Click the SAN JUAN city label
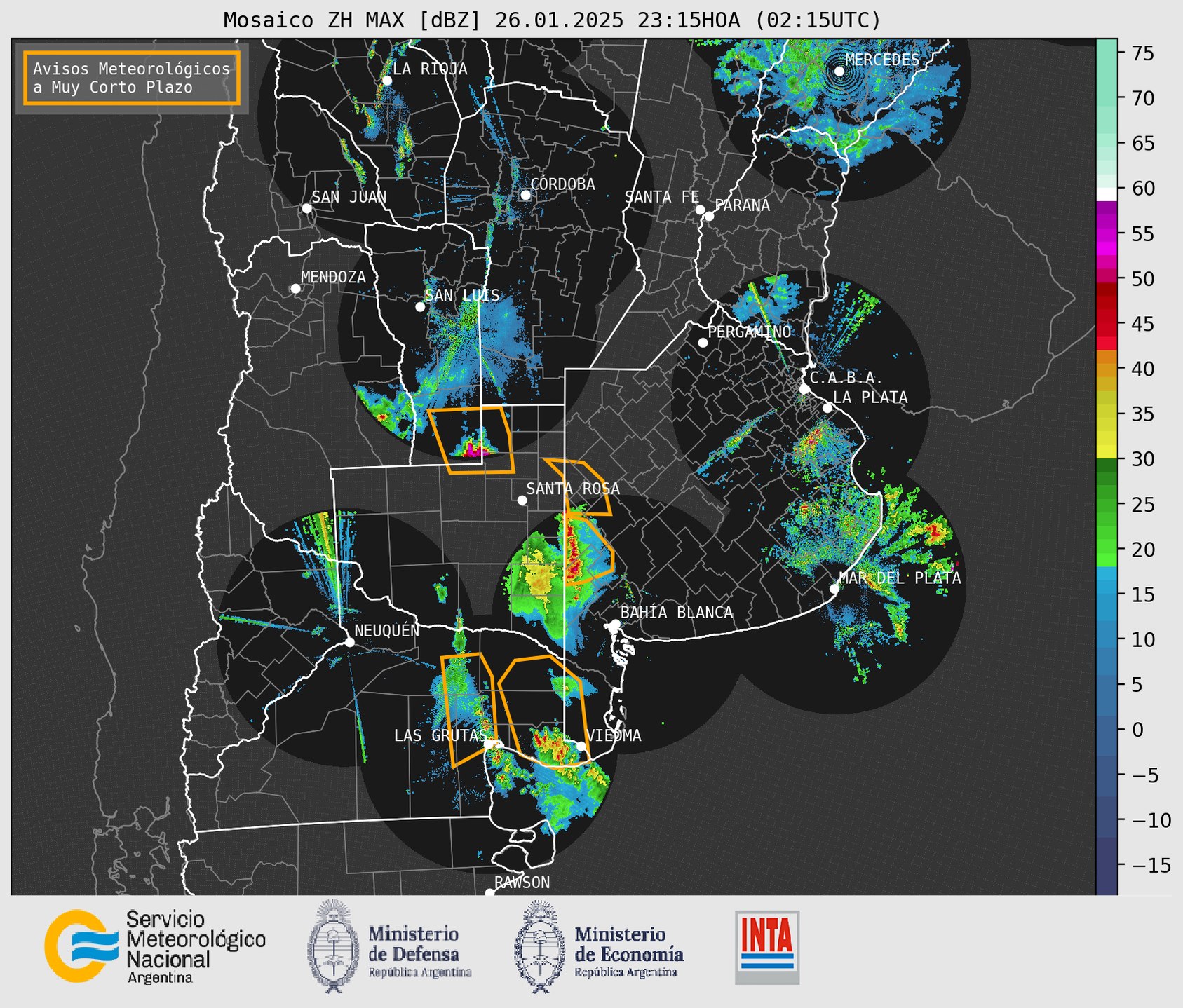Screen dimensions: 1183x1008 [349, 197]
